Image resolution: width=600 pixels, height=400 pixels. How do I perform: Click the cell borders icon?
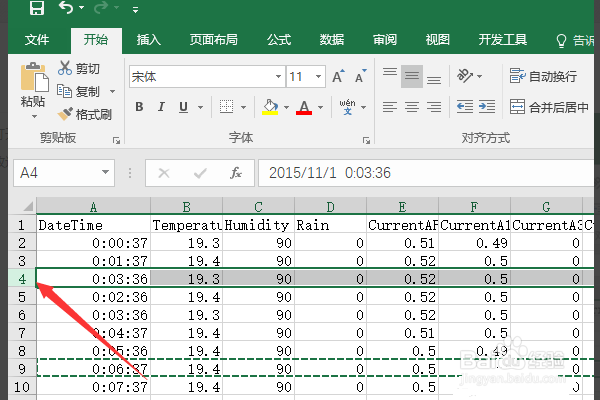pyautogui.click(x=226, y=107)
